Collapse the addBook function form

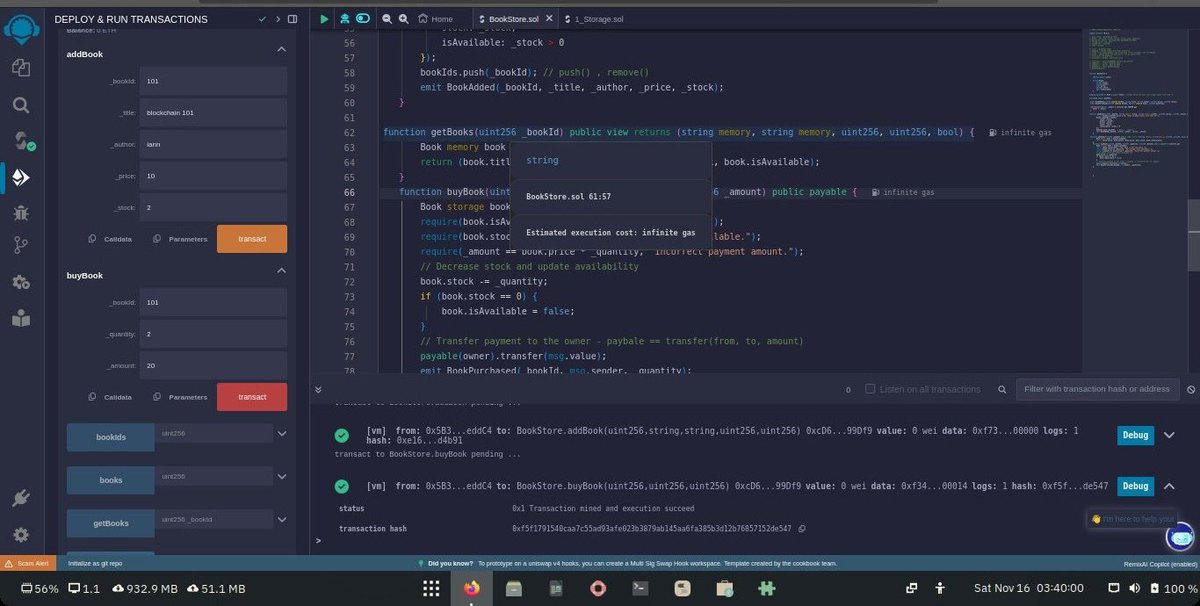coord(281,49)
